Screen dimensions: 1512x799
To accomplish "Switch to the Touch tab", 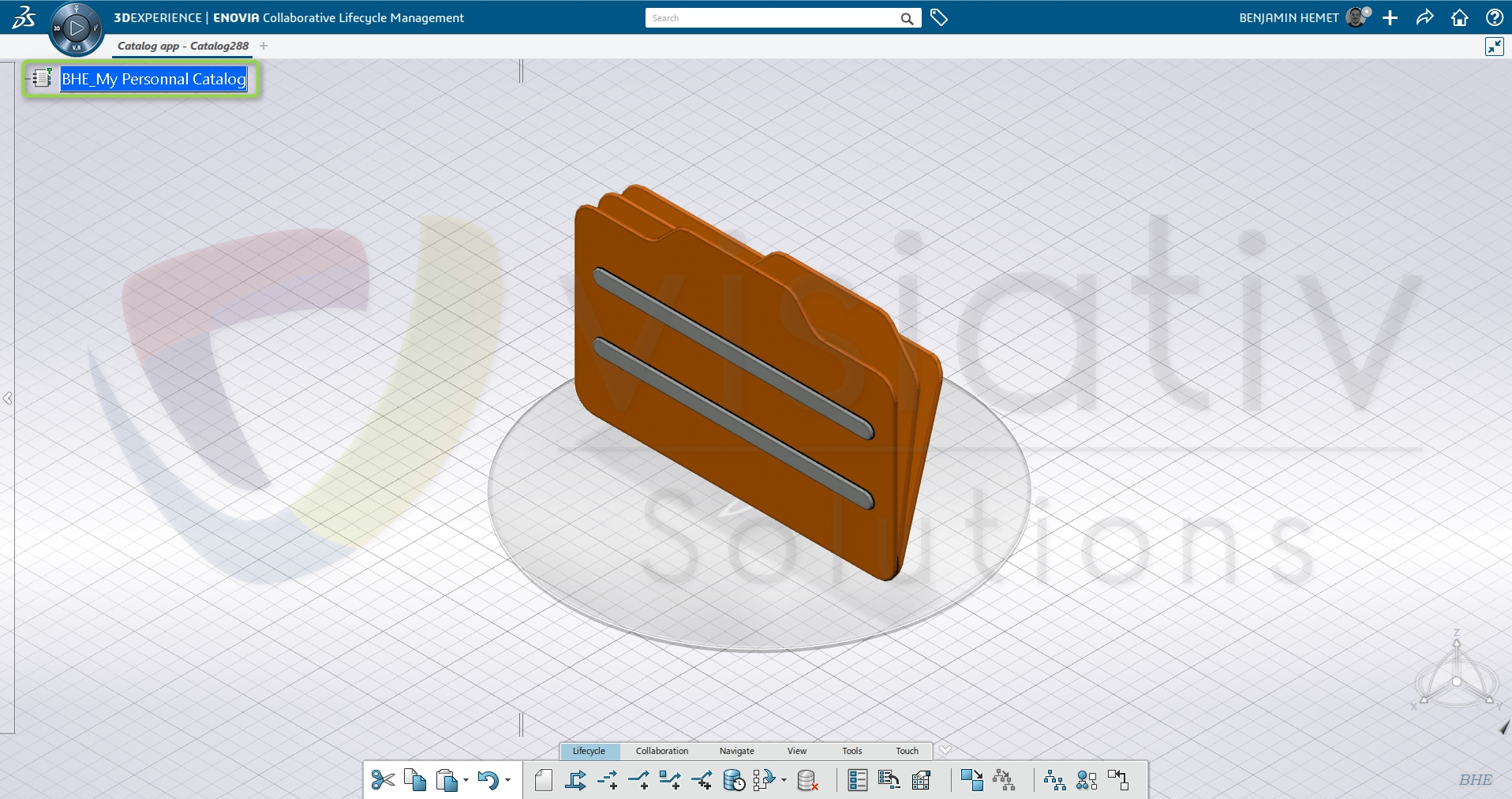I will pos(908,751).
